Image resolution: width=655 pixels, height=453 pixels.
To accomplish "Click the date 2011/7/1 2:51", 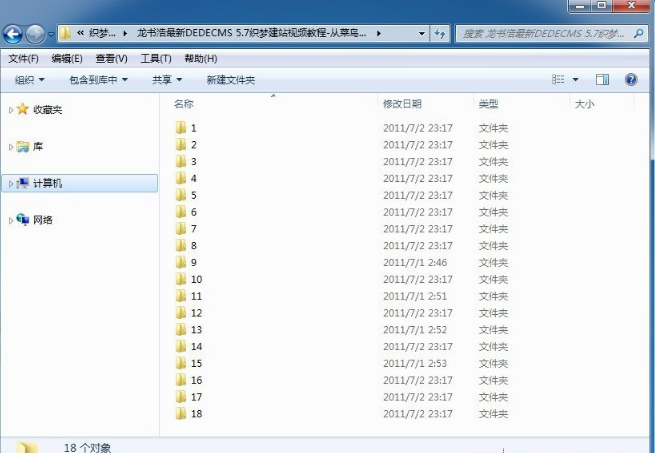I will [415, 296].
